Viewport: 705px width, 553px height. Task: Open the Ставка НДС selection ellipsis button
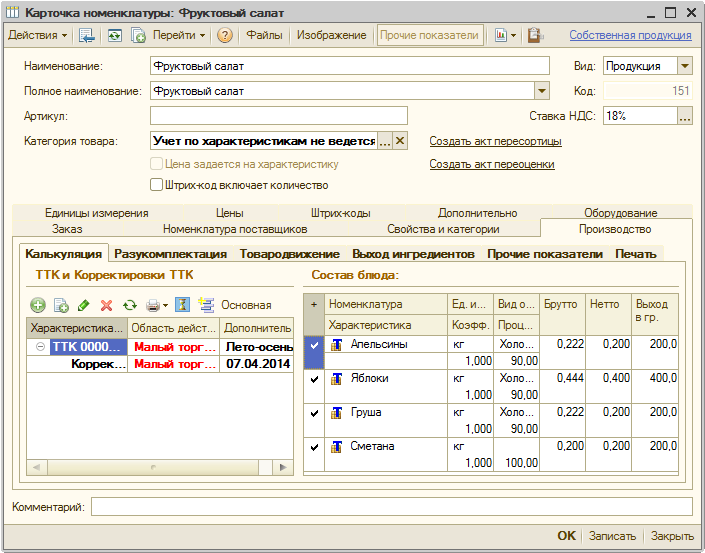click(x=684, y=116)
